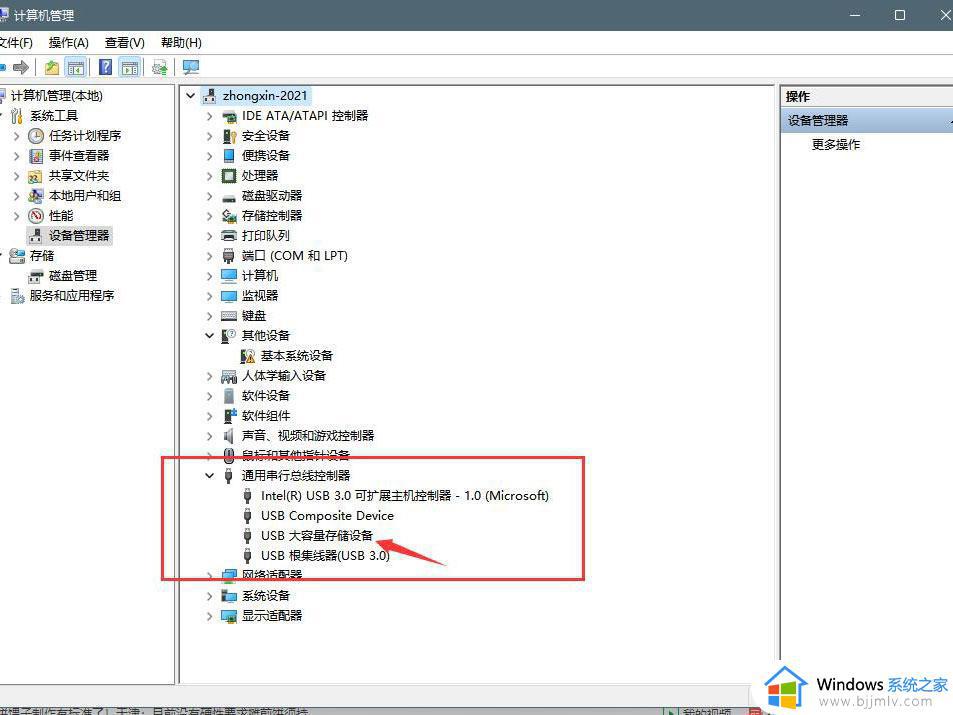Expand 共享文件夹 in the left tree
953x715 pixels.
pyautogui.click(x=16, y=176)
